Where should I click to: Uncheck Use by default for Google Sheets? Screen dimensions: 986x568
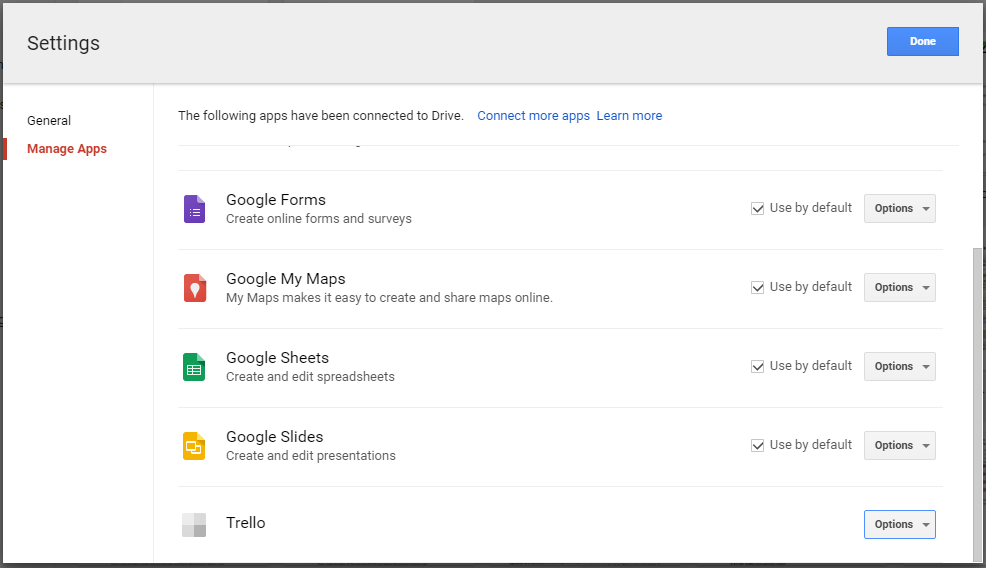(x=758, y=366)
